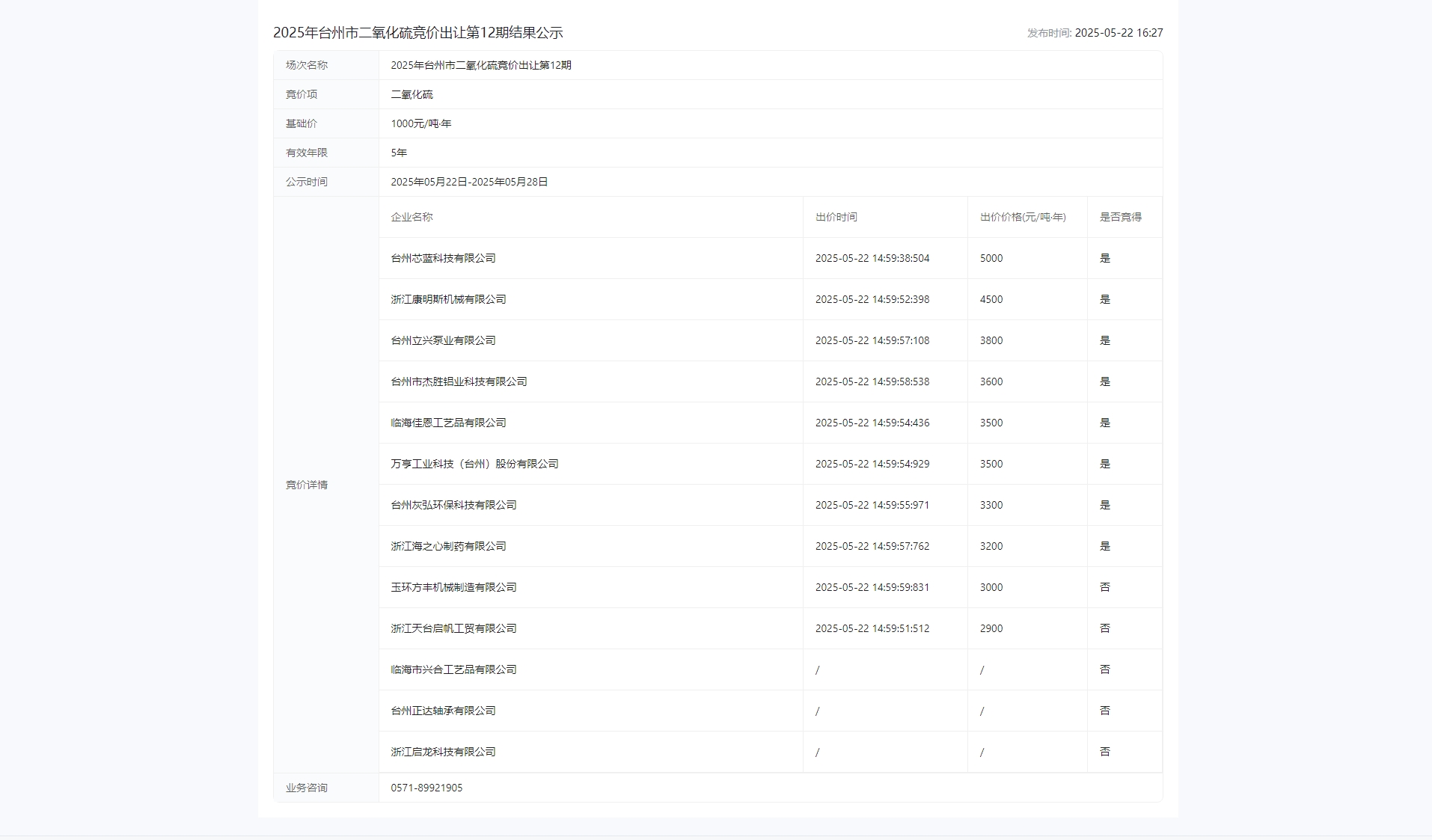Click company 万享工业科技（台州）股份有限公司

[x=474, y=464]
